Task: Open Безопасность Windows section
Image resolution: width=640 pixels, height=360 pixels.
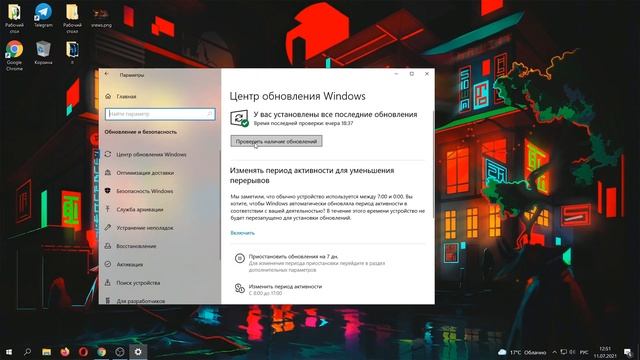Action: (x=144, y=191)
